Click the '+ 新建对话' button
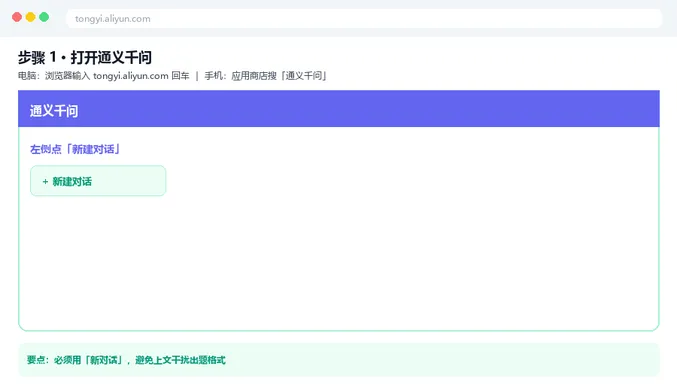The height and width of the screenshot is (391, 677). tap(98, 181)
